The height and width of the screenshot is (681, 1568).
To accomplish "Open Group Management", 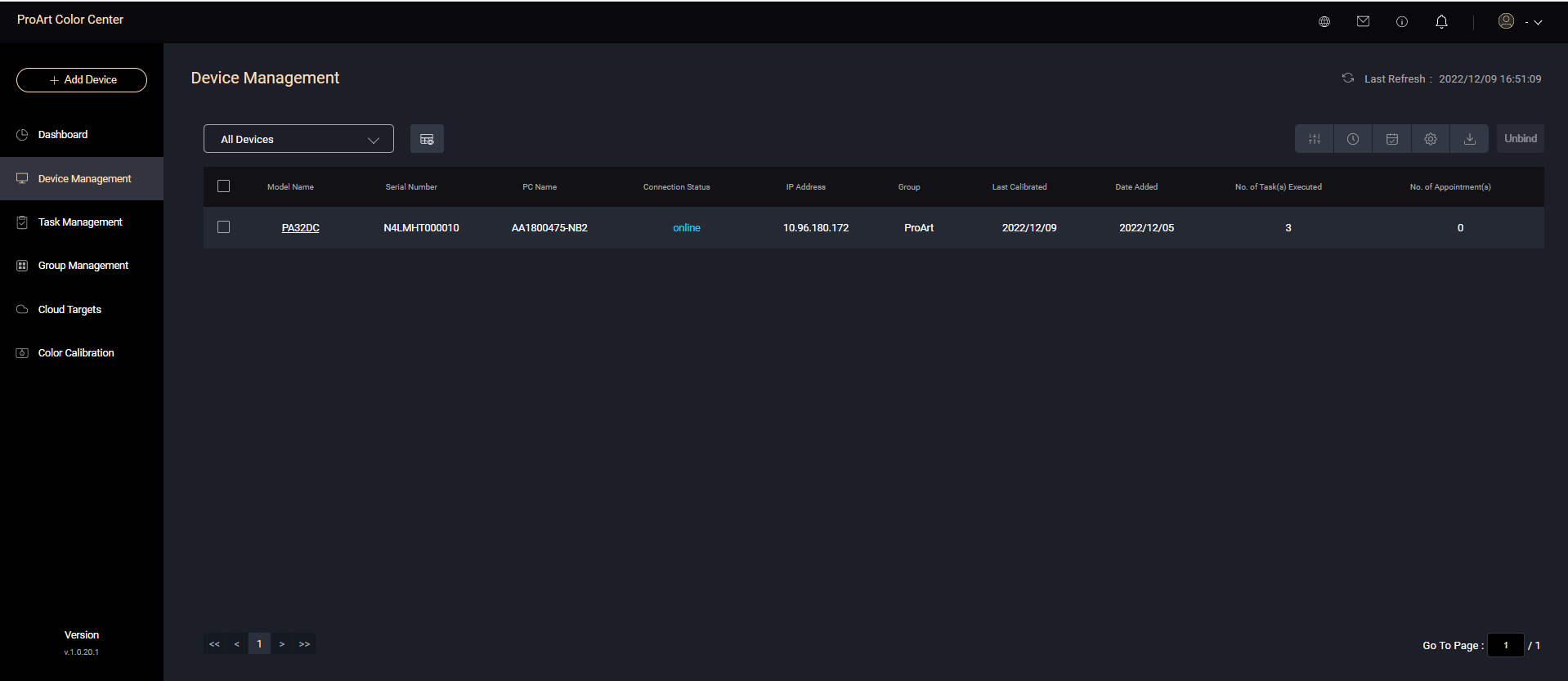I will click(82, 266).
